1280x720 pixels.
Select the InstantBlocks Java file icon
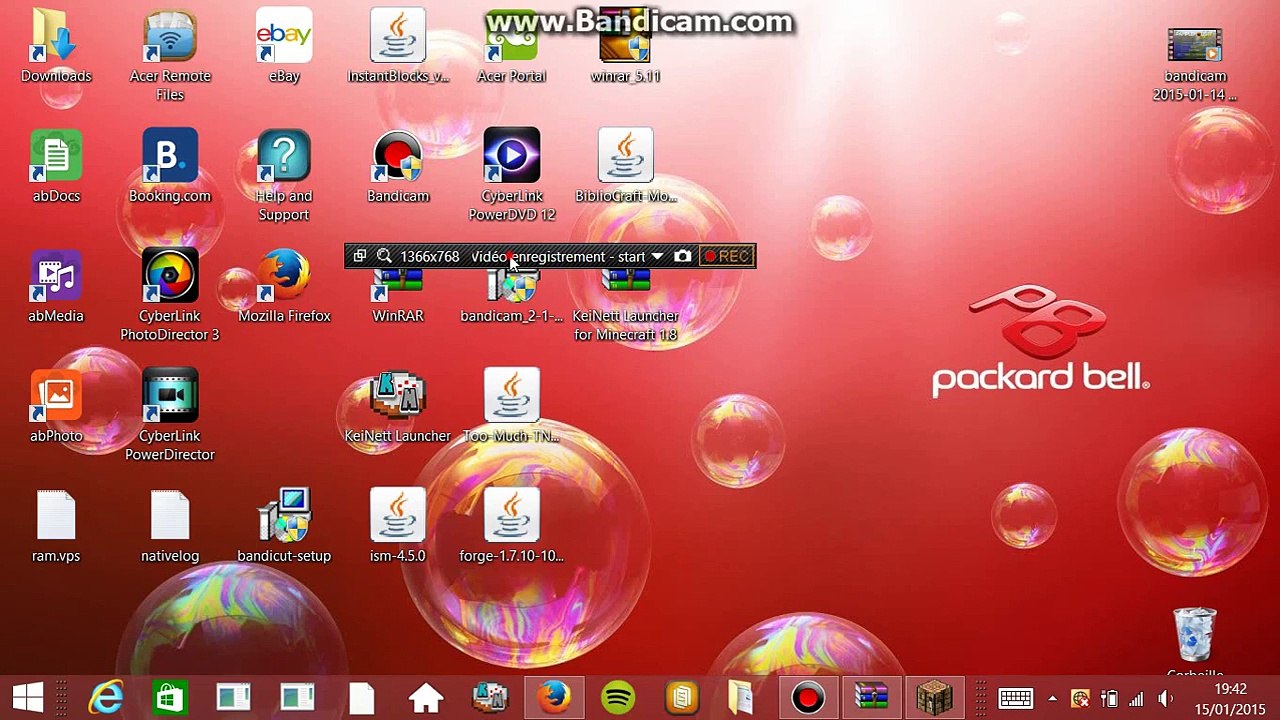click(x=398, y=46)
